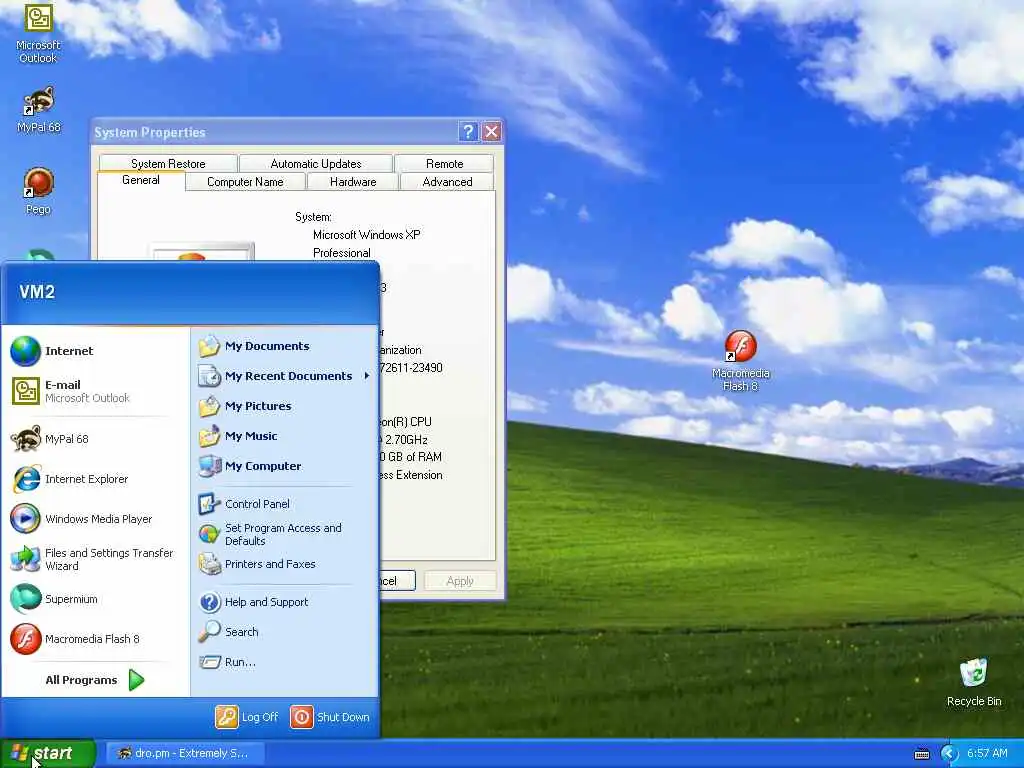
Task: Click Cancel button in System Properties
Action: [397, 581]
